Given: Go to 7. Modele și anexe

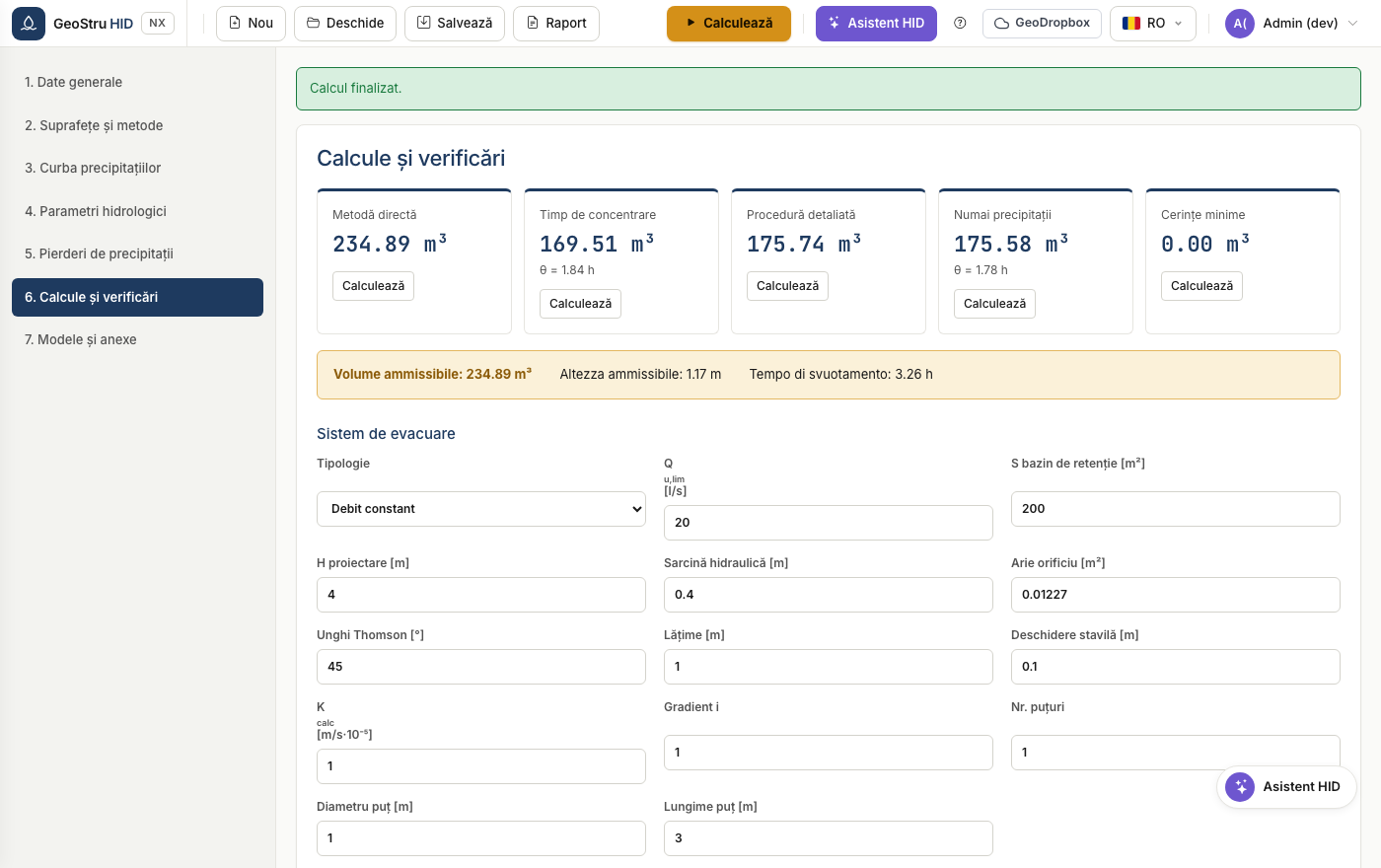Looking at the screenshot, I should pyautogui.click(x=137, y=339).
